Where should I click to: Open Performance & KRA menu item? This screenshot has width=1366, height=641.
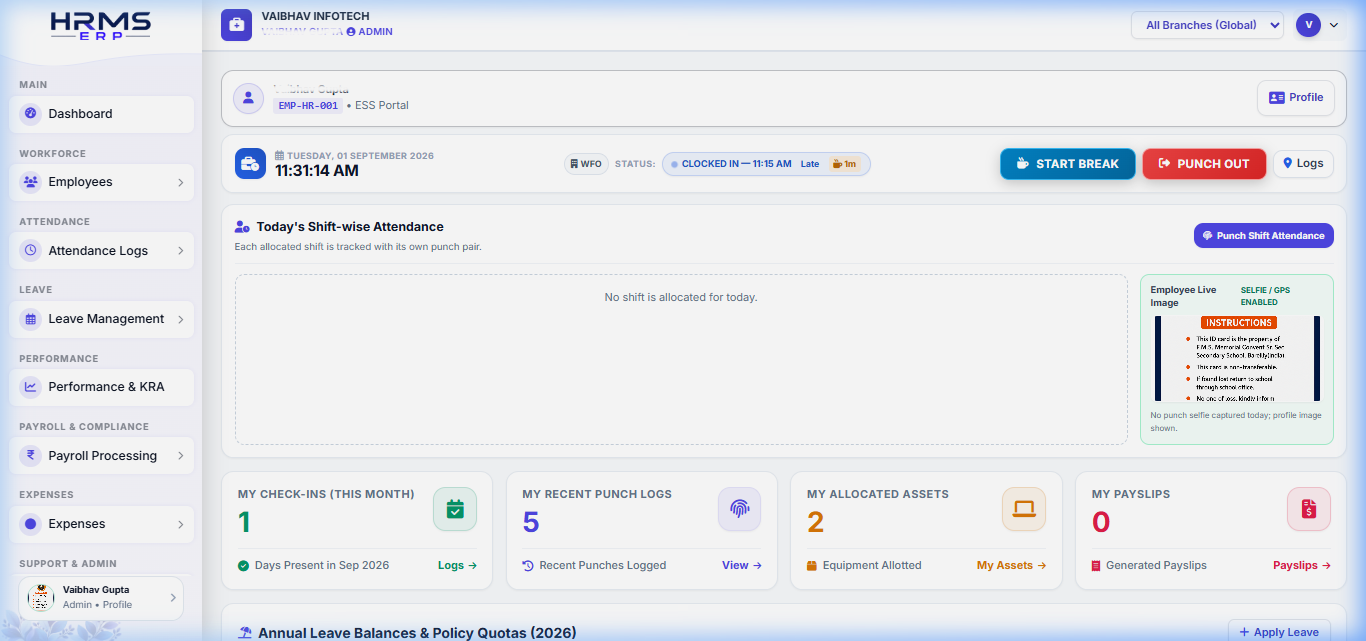(102, 387)
